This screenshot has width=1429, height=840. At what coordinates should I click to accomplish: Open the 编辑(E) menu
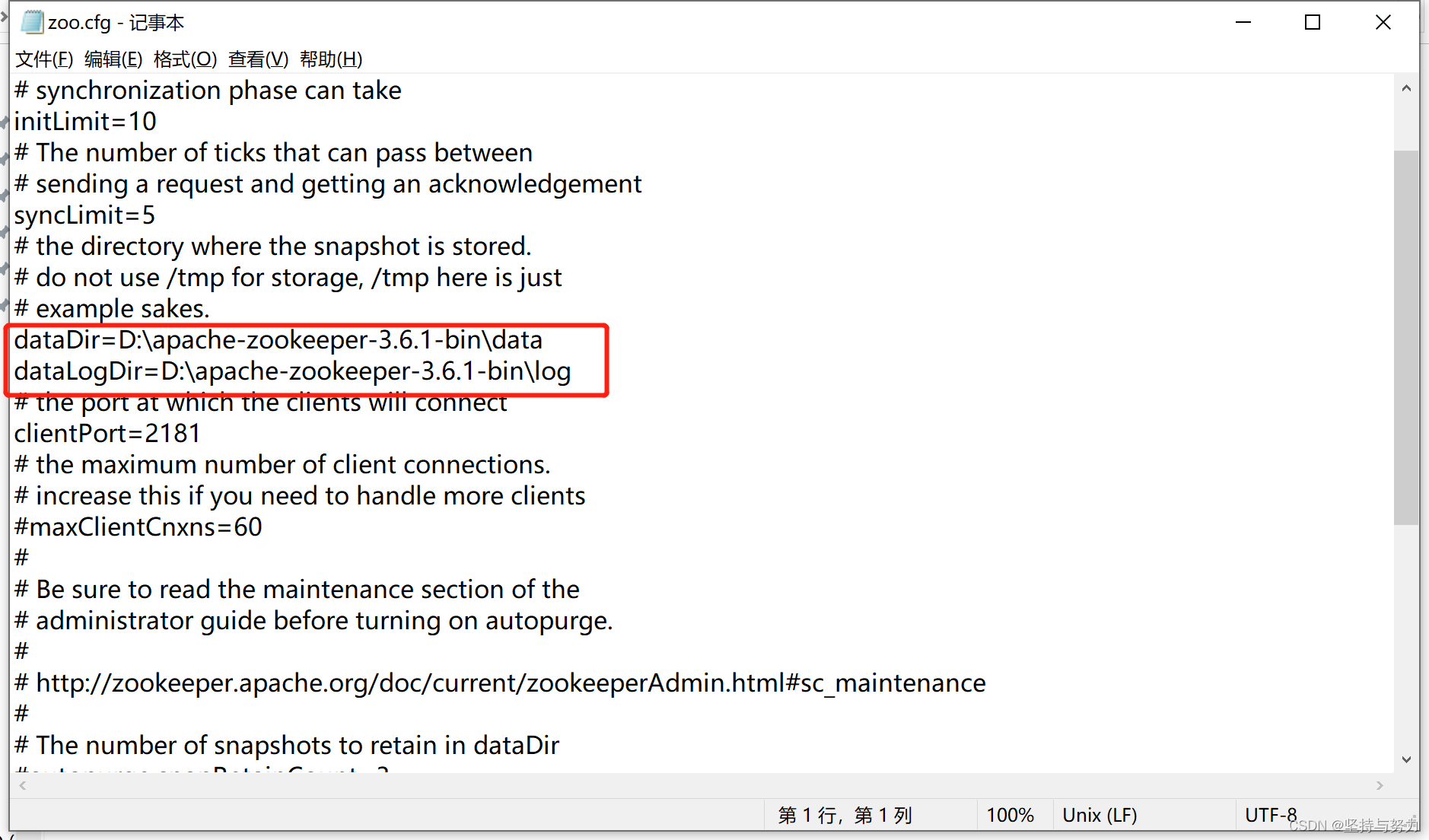(x=113, y=59)
